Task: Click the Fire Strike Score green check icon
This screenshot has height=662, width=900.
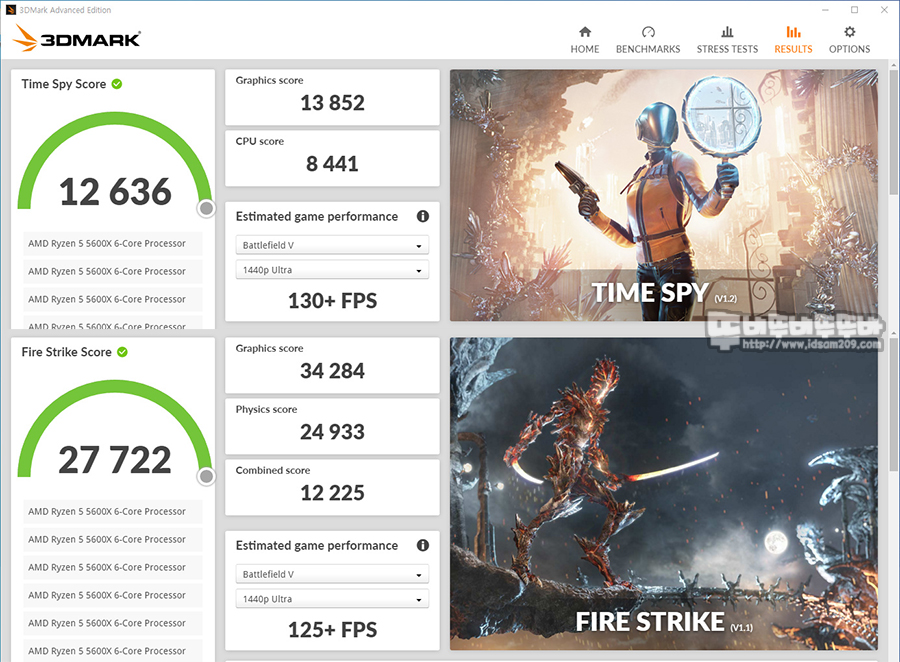Action: tap(122, 352)
